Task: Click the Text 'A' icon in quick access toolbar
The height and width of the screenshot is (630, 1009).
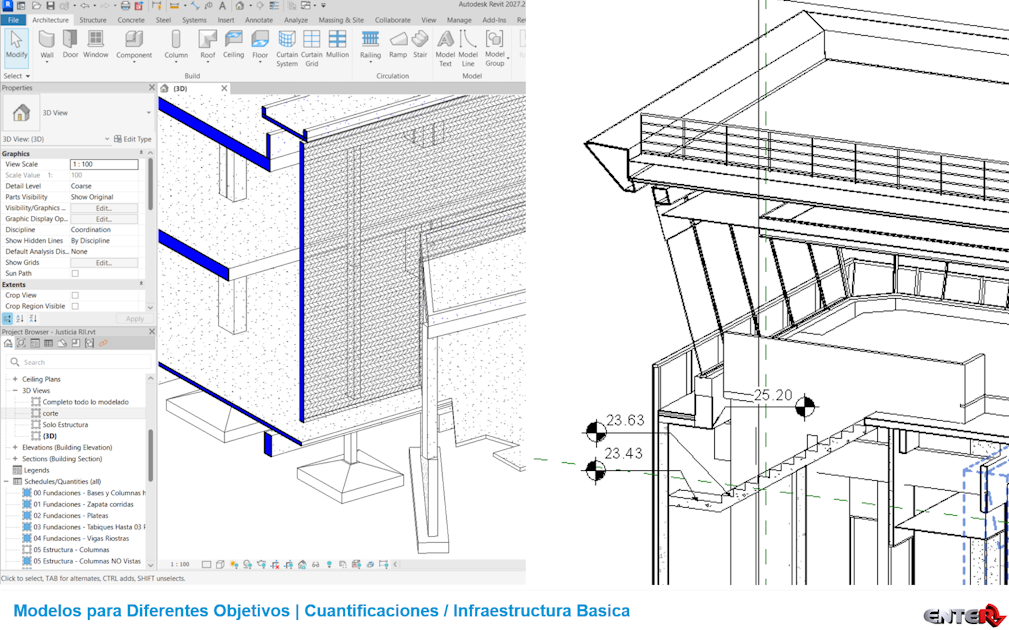Action: pyautogui.click(x=223, y=6)
